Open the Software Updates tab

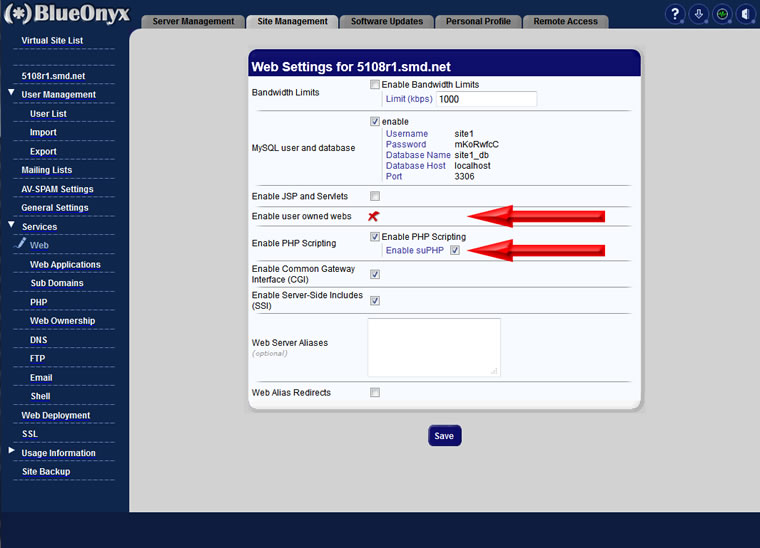pyautogui.click(x=387, y=21)
